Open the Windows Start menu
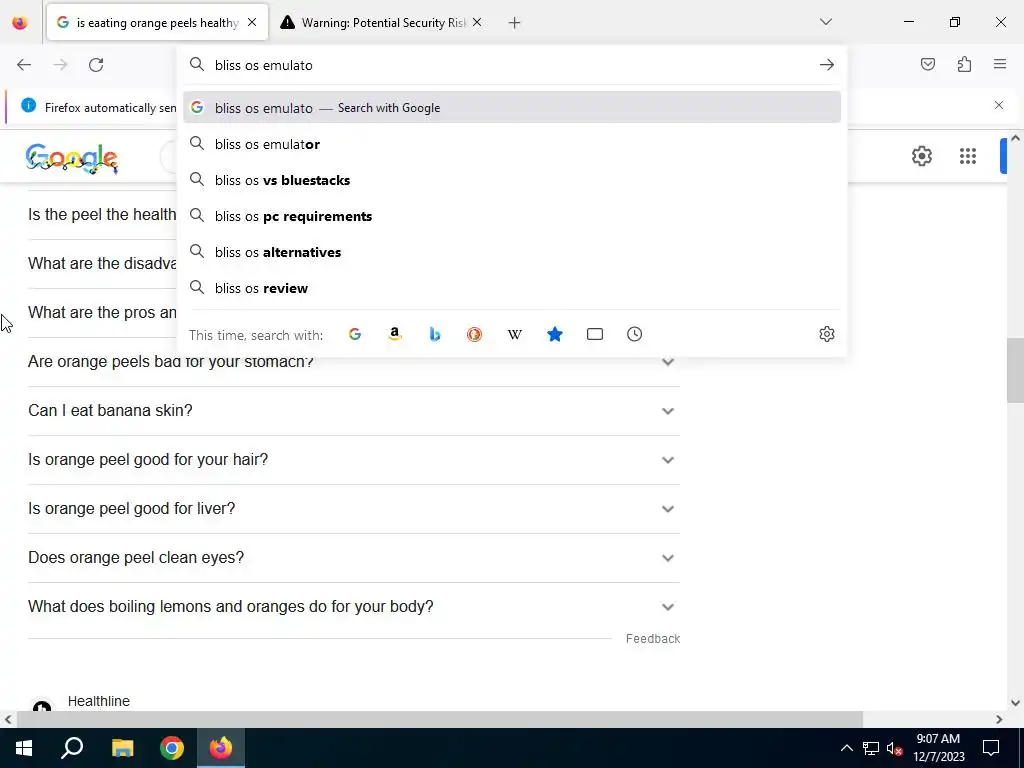 [x=24, y=748]
